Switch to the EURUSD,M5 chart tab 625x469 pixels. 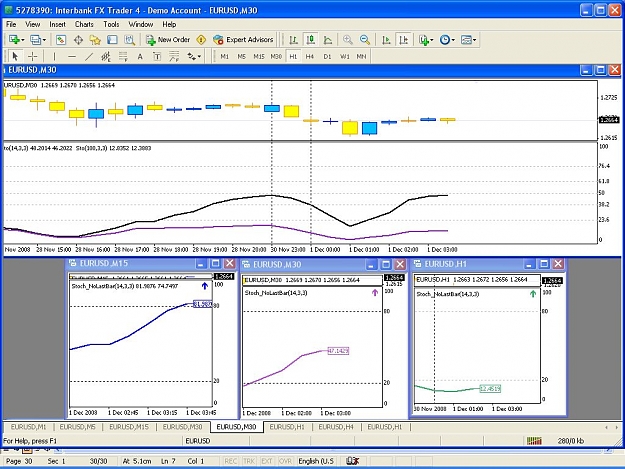tap(78, 427)
